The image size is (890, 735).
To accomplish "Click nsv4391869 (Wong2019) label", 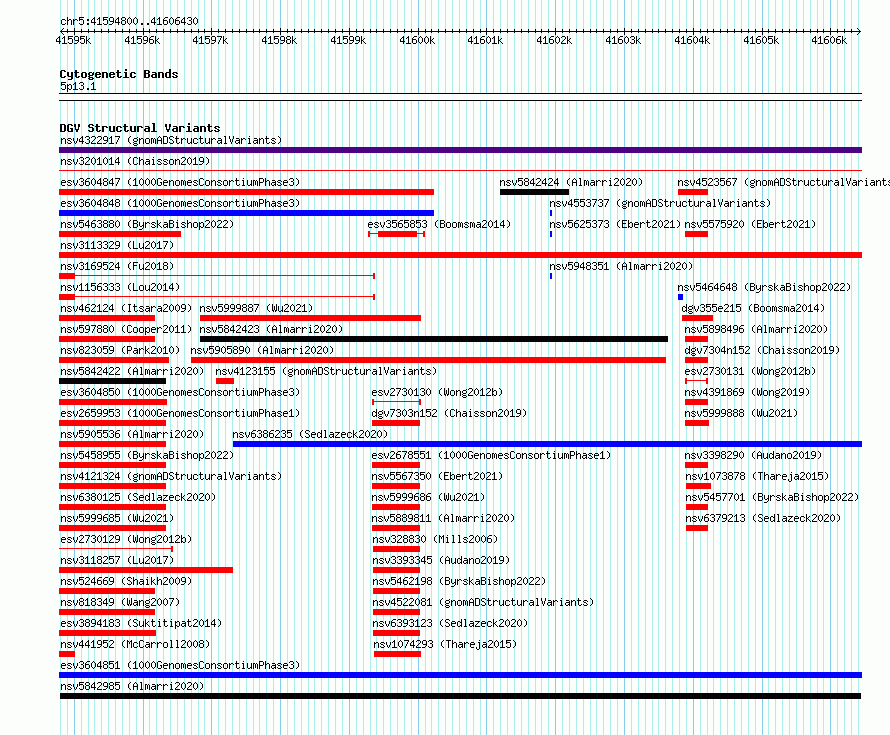I will point(747,392).
